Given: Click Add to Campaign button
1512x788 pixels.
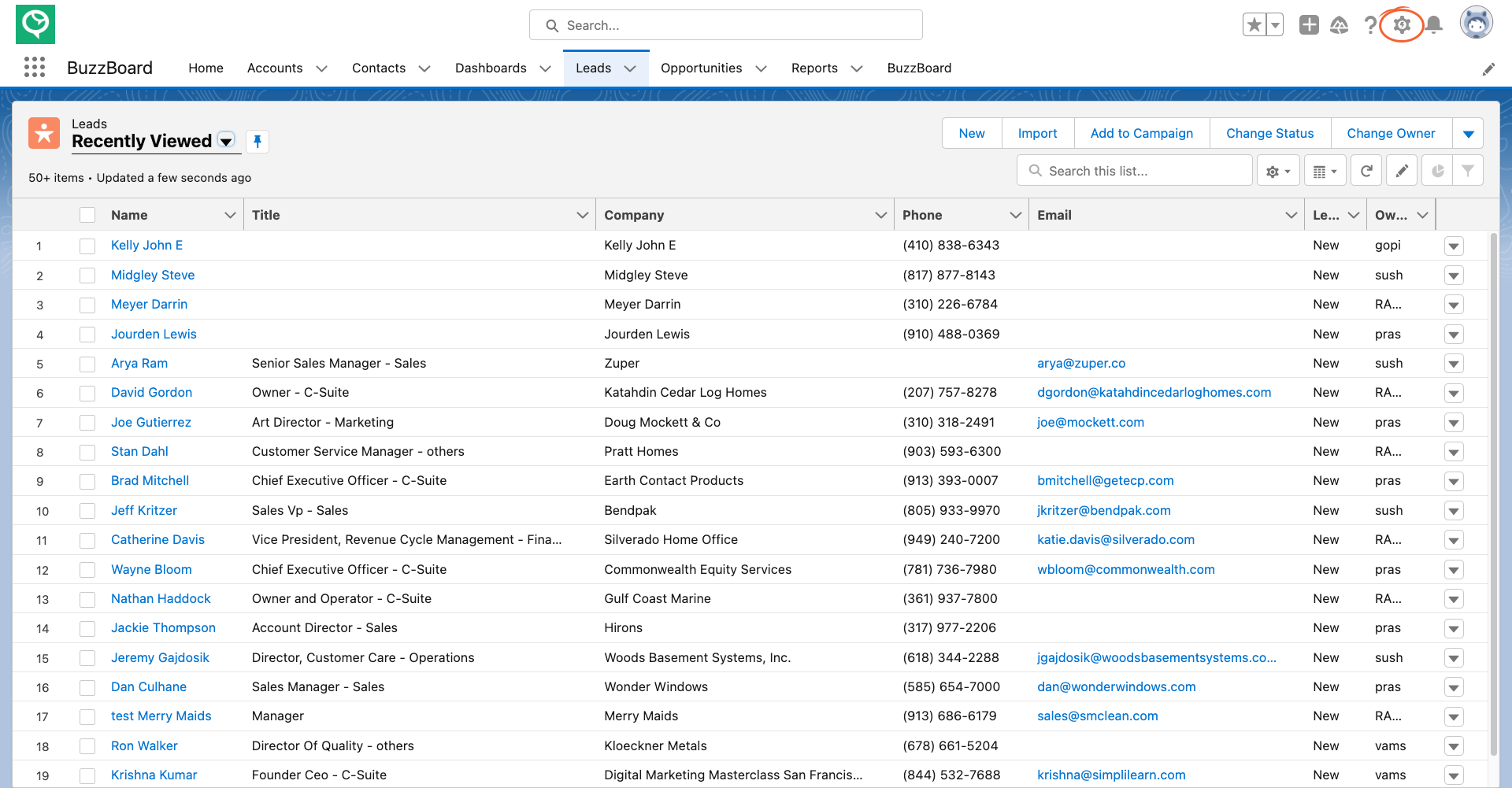Looking at the screenshot, I should pos(1141,134).
